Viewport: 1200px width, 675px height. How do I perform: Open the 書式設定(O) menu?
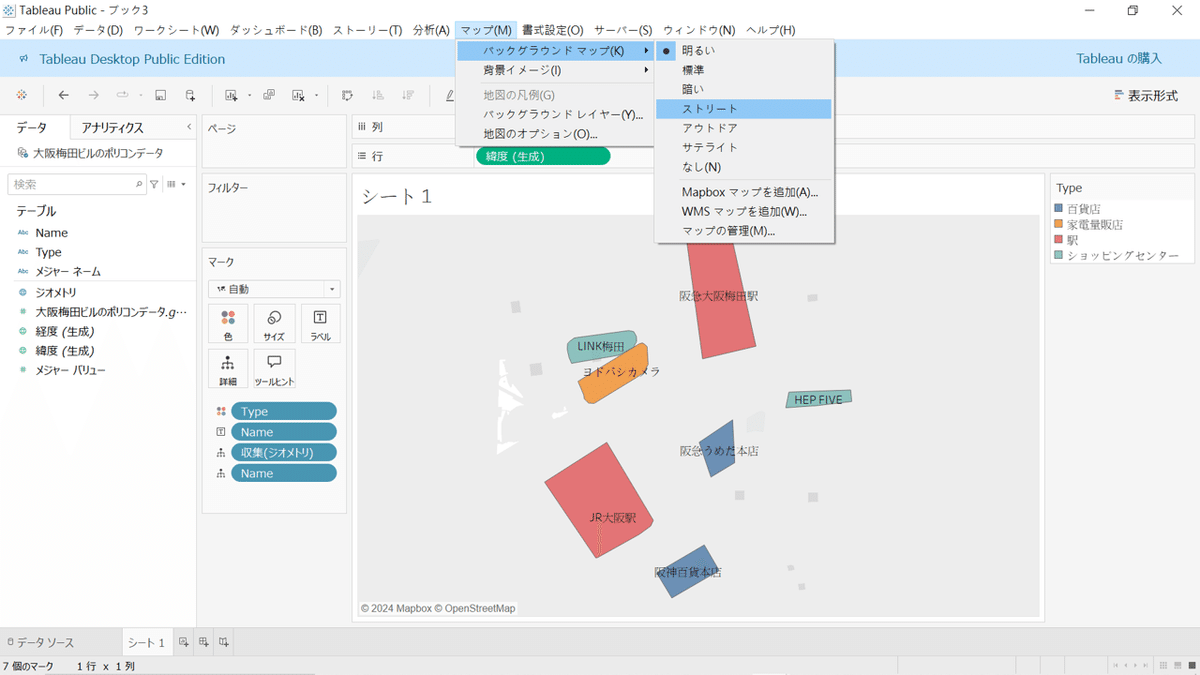(x=552, y=30)
